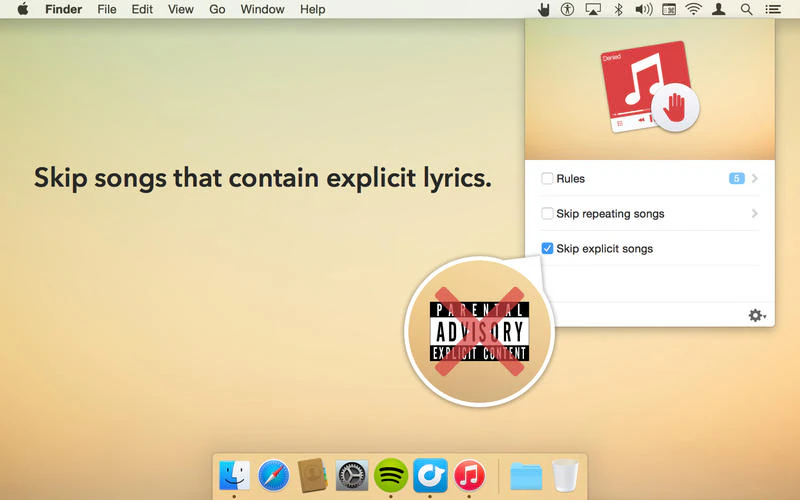Open the AirPlay display menu
The width and height of the screenshot is (800, 500).
pos(593,9)
